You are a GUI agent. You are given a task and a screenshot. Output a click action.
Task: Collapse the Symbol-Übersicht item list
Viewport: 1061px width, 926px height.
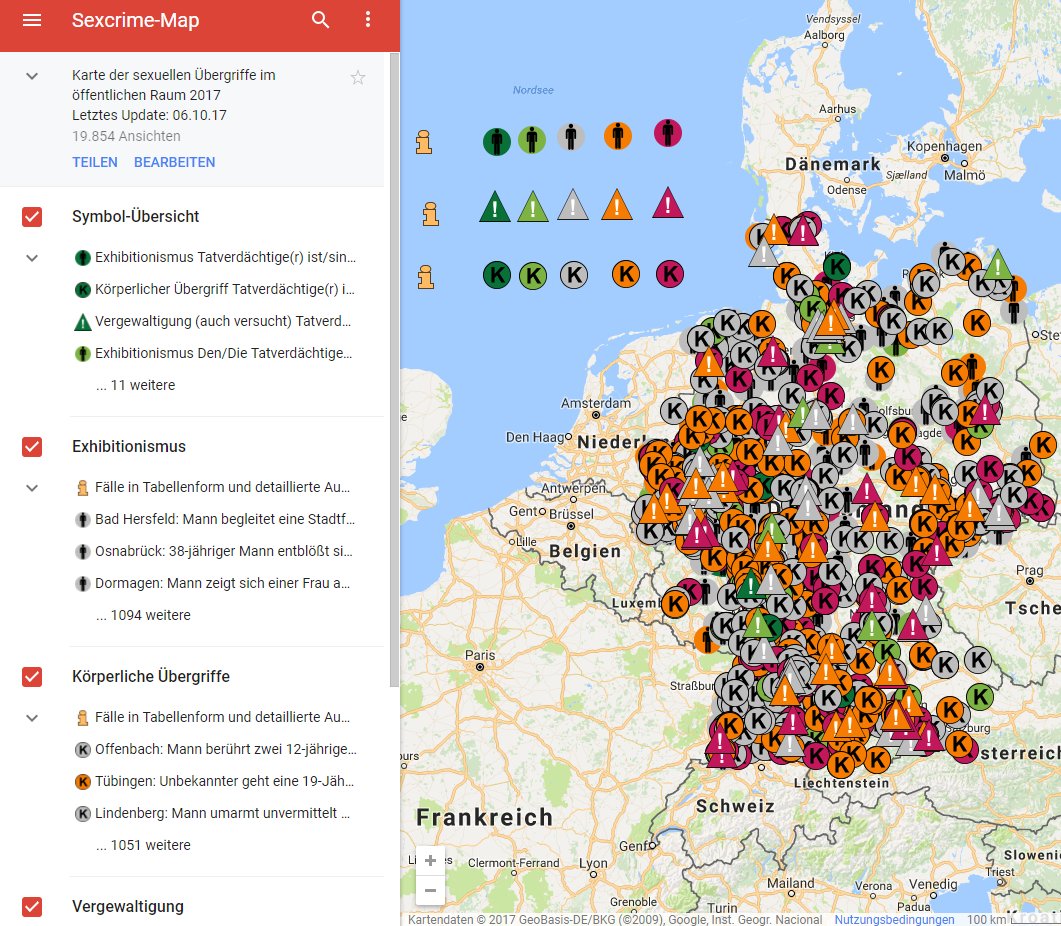(x=32, y=258)
